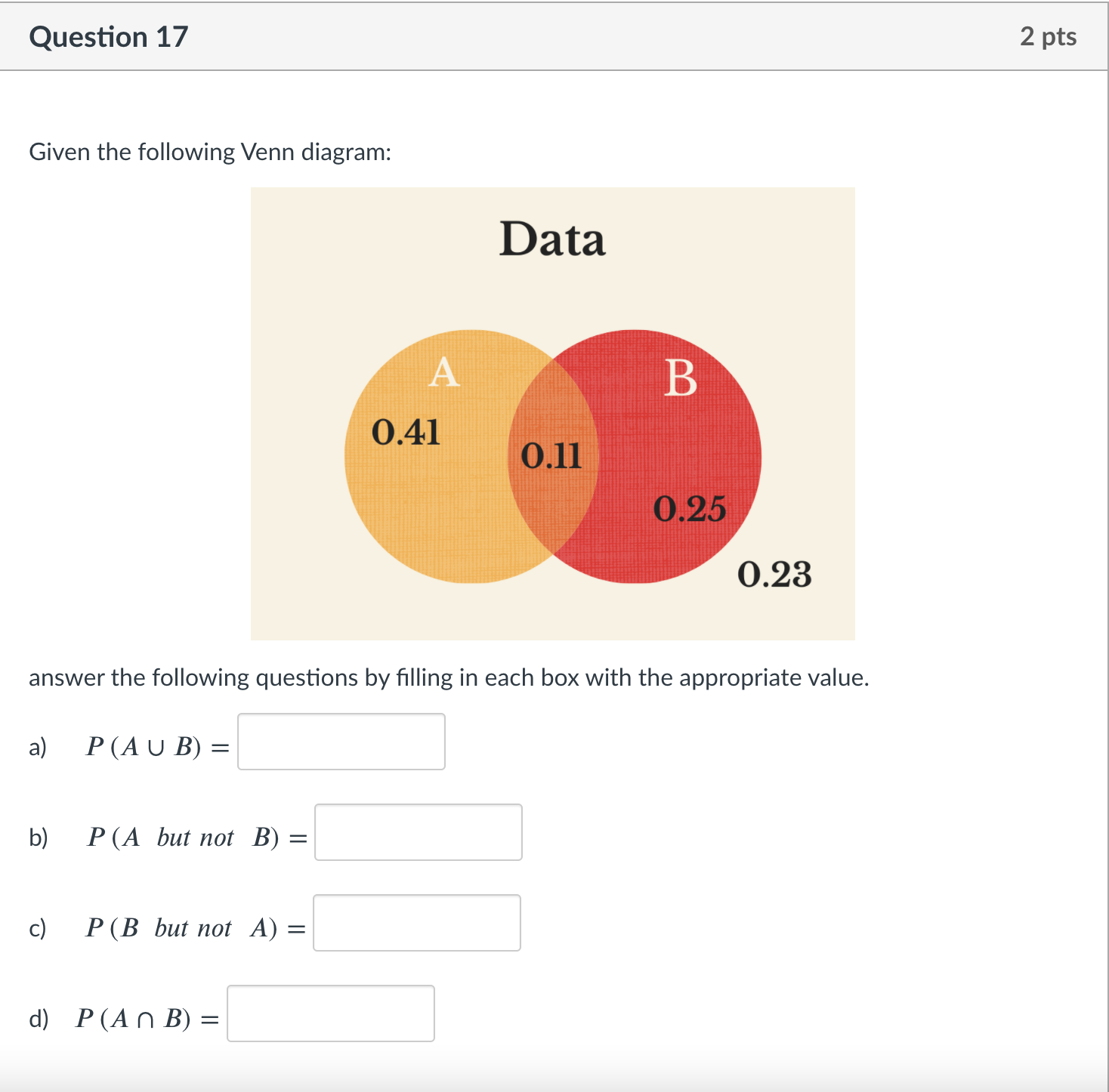1109x1092 pixels.
Task: Click the value 0.23 outside both circles
Action: click(x=776, y=575)
